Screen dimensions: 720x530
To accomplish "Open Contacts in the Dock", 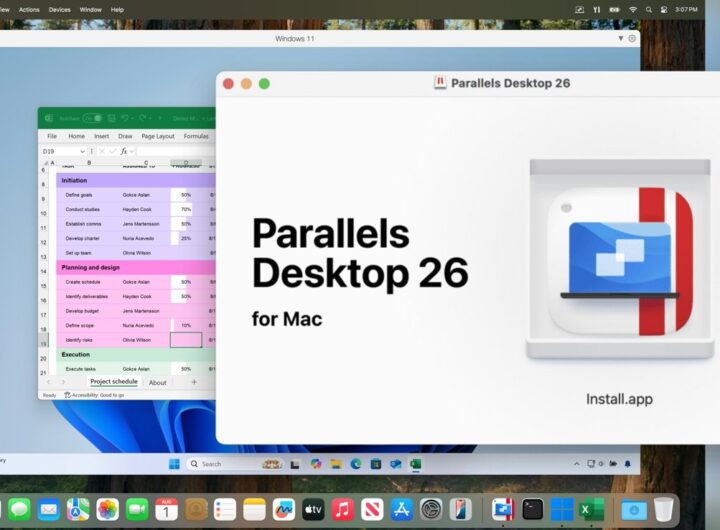I will pyautogui.click(x=196, y=509).
